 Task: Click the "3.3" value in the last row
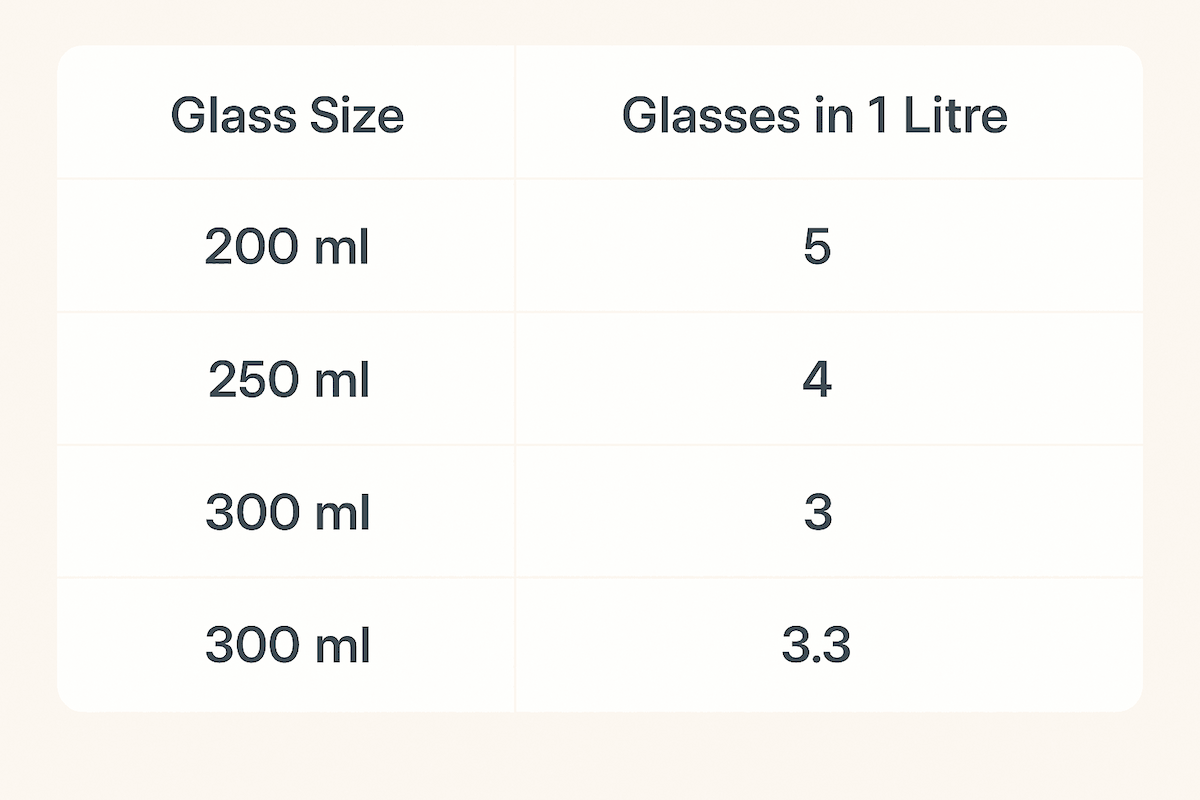click(816, 647)
